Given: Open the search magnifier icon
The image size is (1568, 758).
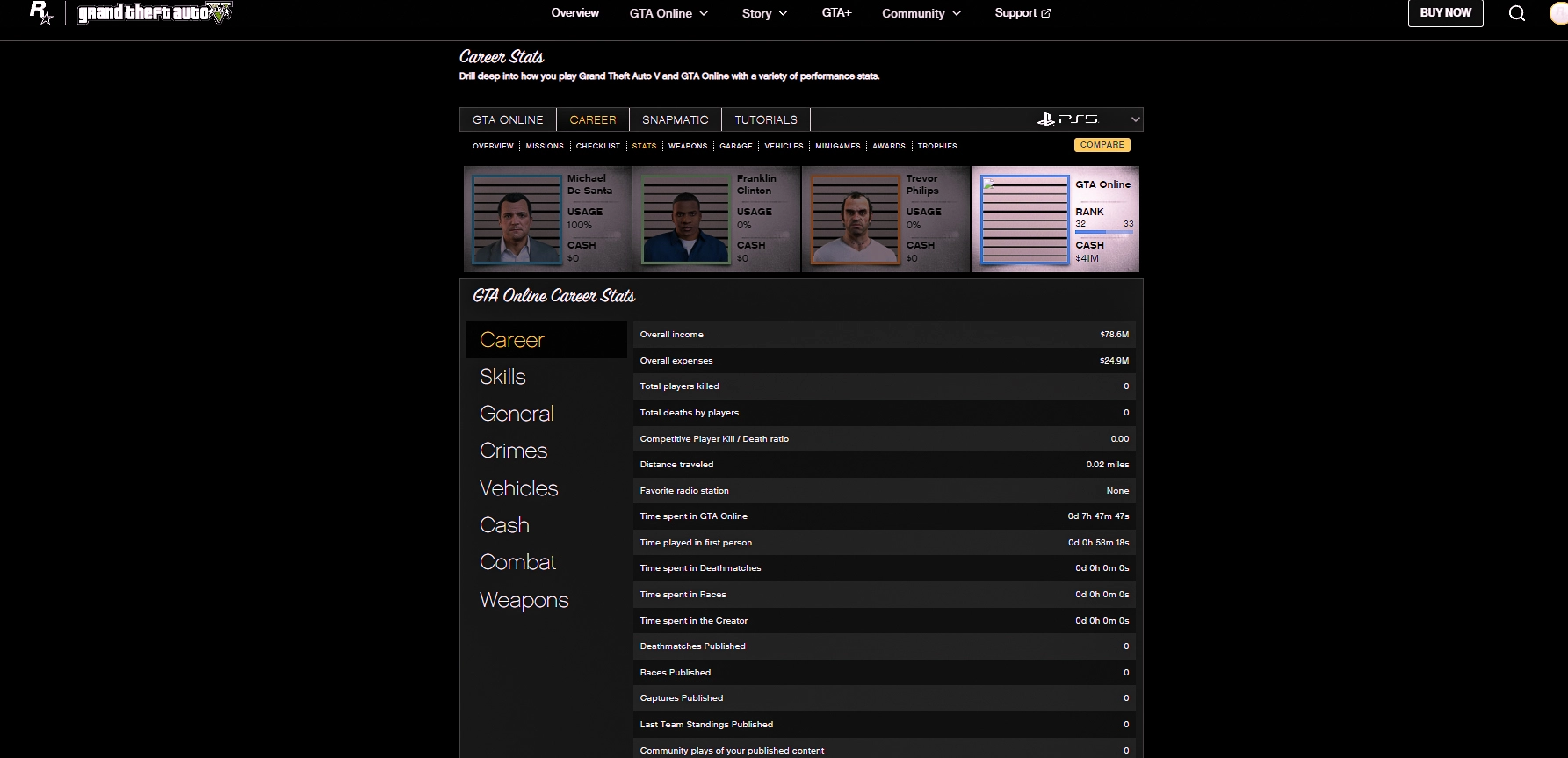Looking at the screenshot, I should [1516, 13].
